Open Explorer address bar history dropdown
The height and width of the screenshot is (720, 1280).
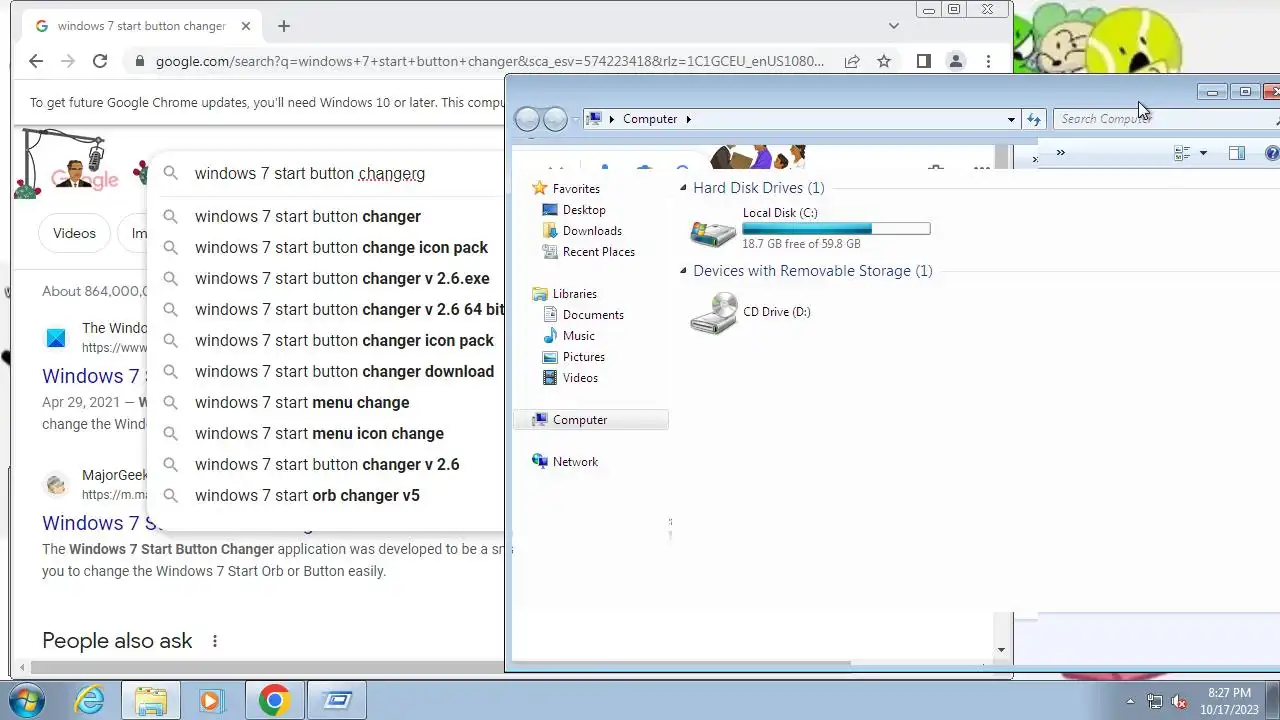[x=1011, y=119]
